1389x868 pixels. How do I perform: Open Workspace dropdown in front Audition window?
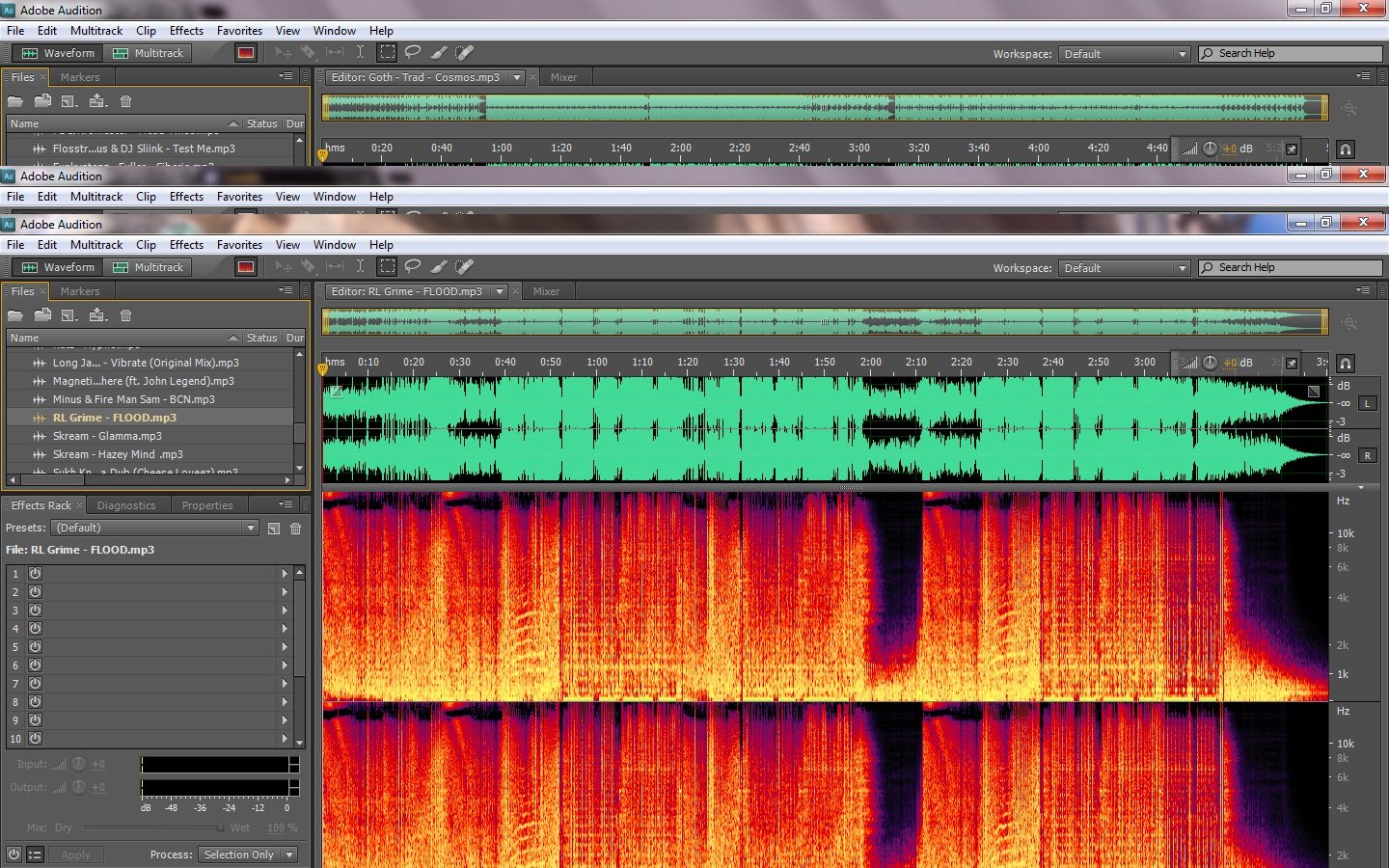(1125, 268)
